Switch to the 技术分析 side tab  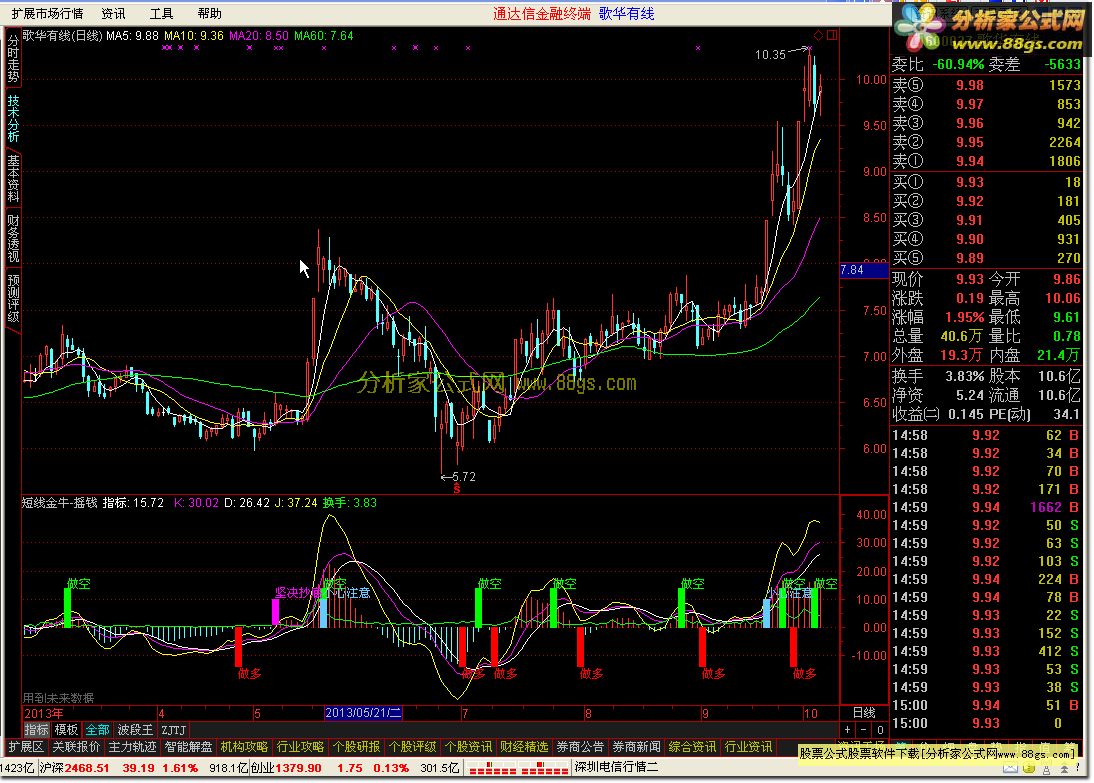(13, 119)
